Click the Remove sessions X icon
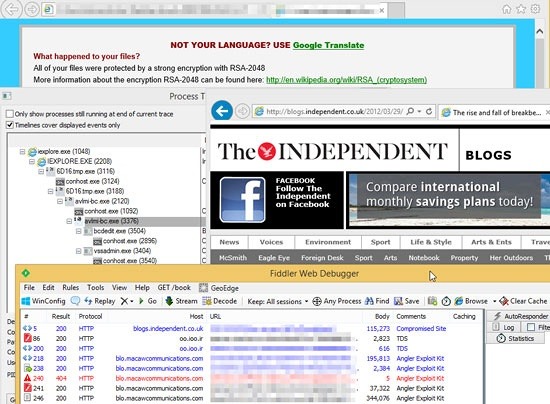 tap(124, 301)
